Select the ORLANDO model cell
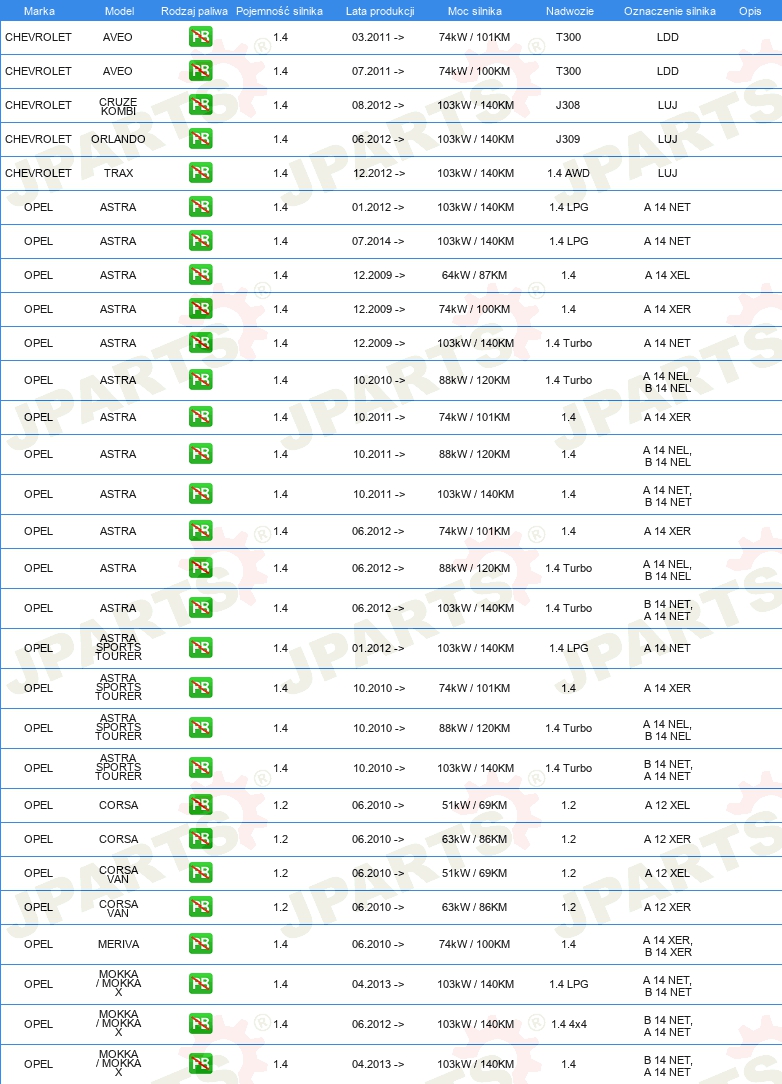This screenshot has width=782, height=1084. click(118, 139)
